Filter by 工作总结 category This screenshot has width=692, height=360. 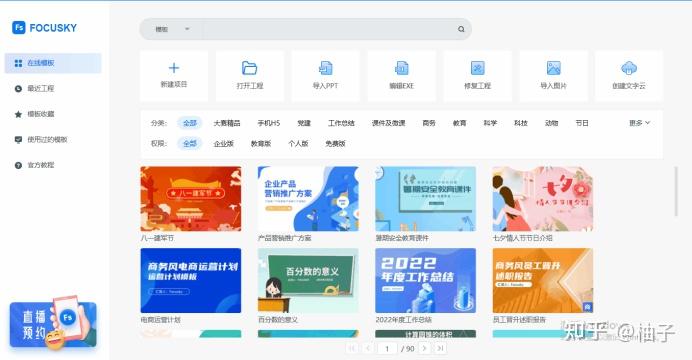point(341,123)
